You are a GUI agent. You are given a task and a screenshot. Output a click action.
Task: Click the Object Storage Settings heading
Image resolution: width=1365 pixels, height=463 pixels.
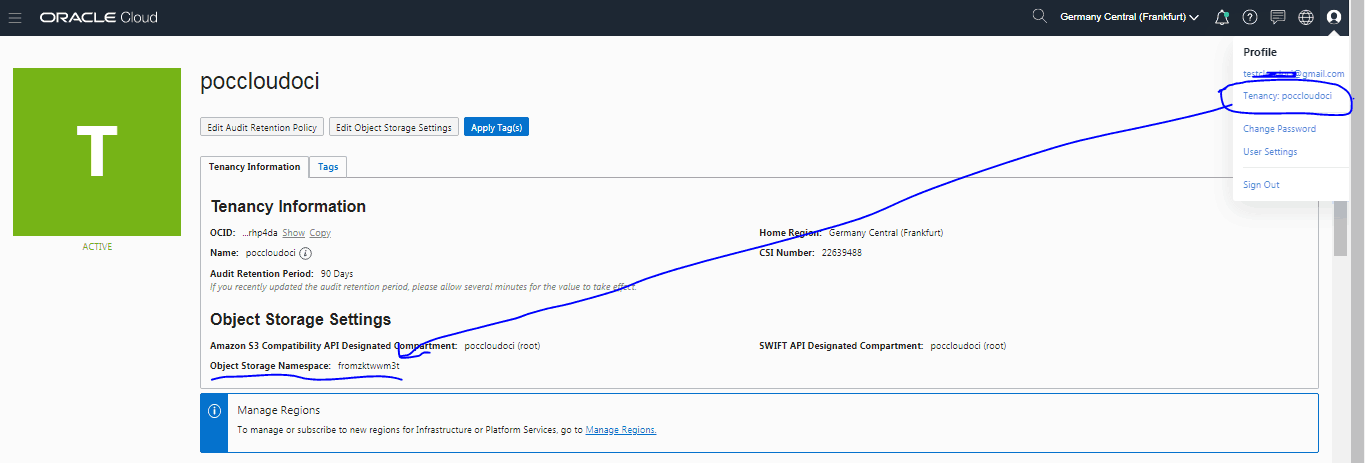300,319
